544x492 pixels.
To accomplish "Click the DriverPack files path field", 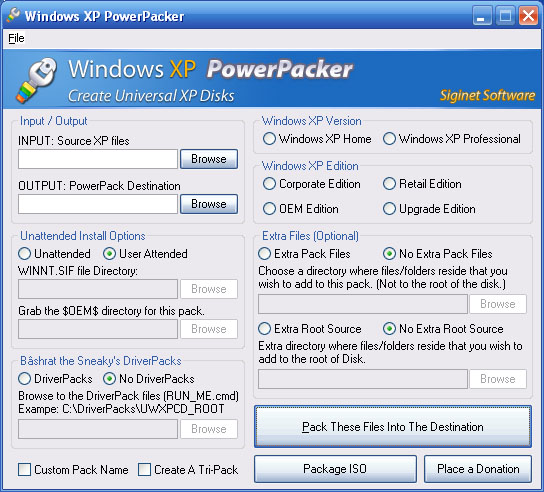I will click(x=98, y=429).
